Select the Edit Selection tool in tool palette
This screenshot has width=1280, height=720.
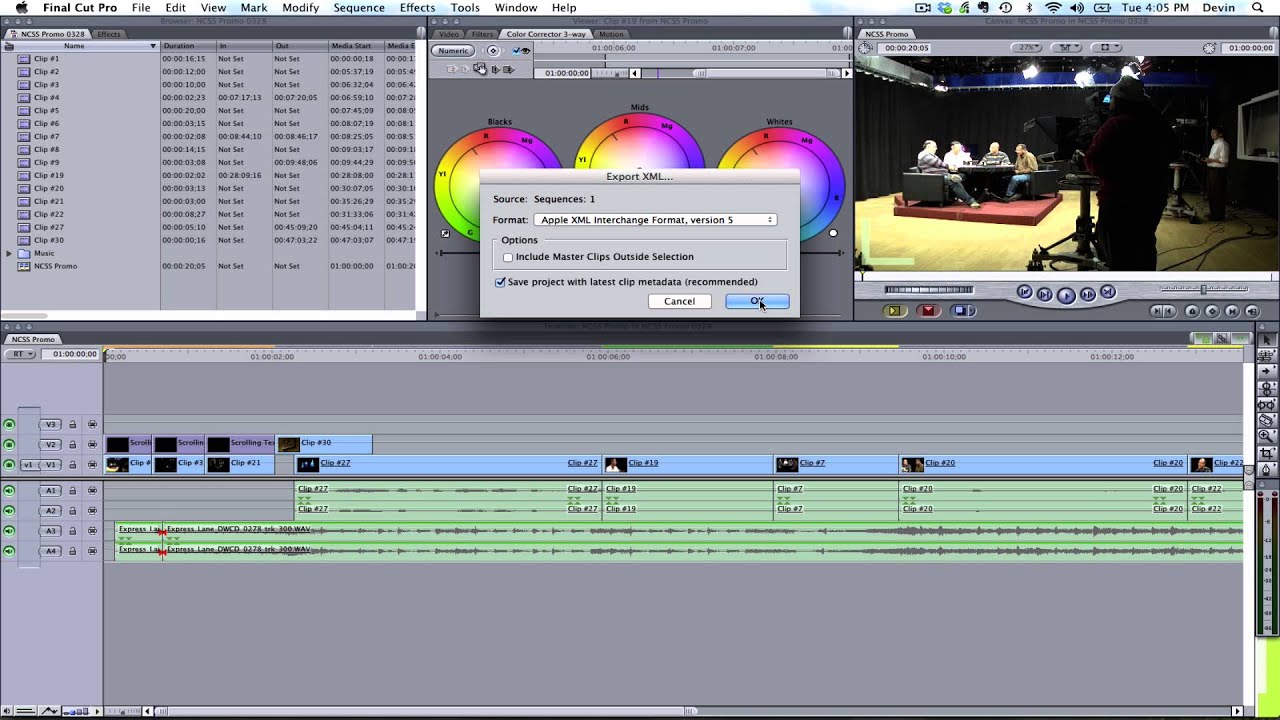pos(1267,356)
